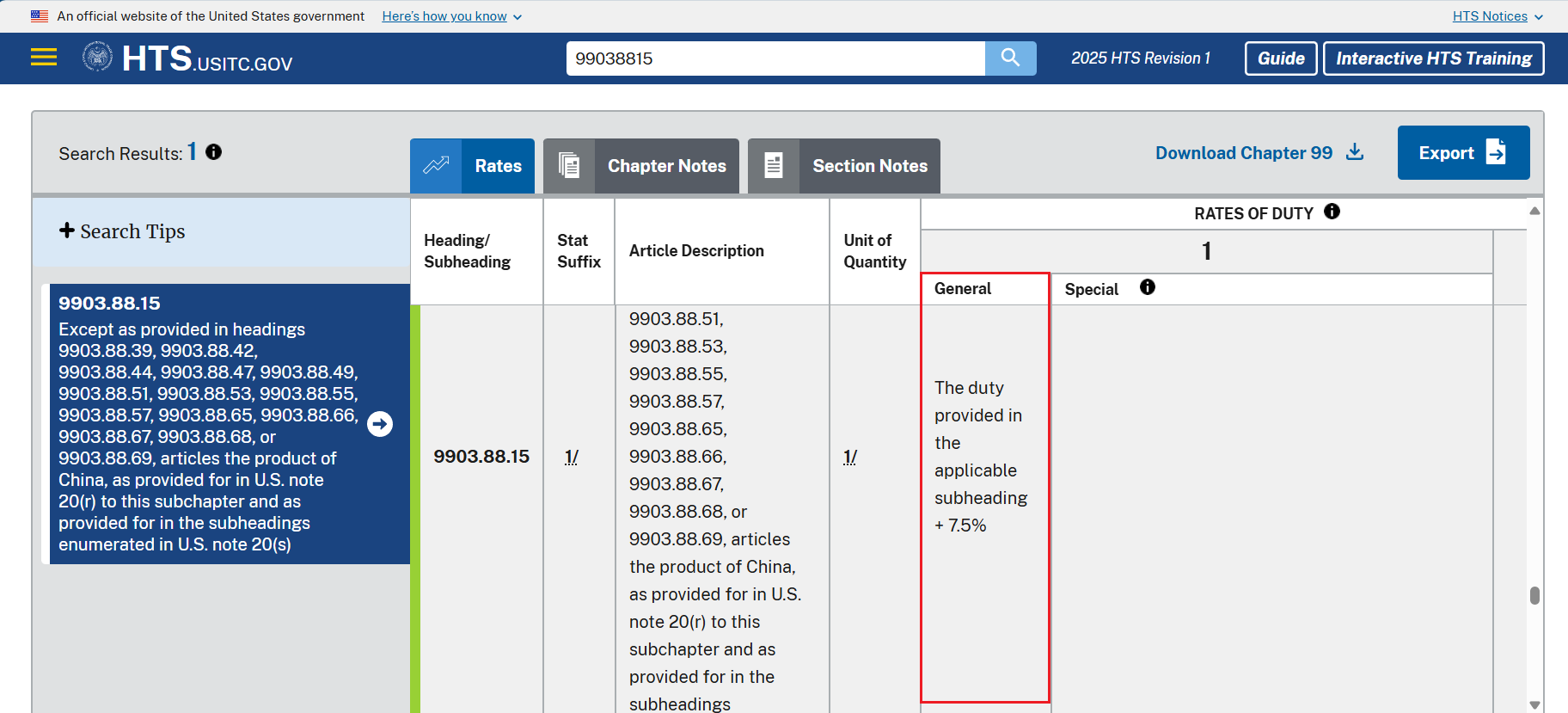Click the arrow icon on 9903.88.15 result
1568x713 pixels.
click(380, 424)
